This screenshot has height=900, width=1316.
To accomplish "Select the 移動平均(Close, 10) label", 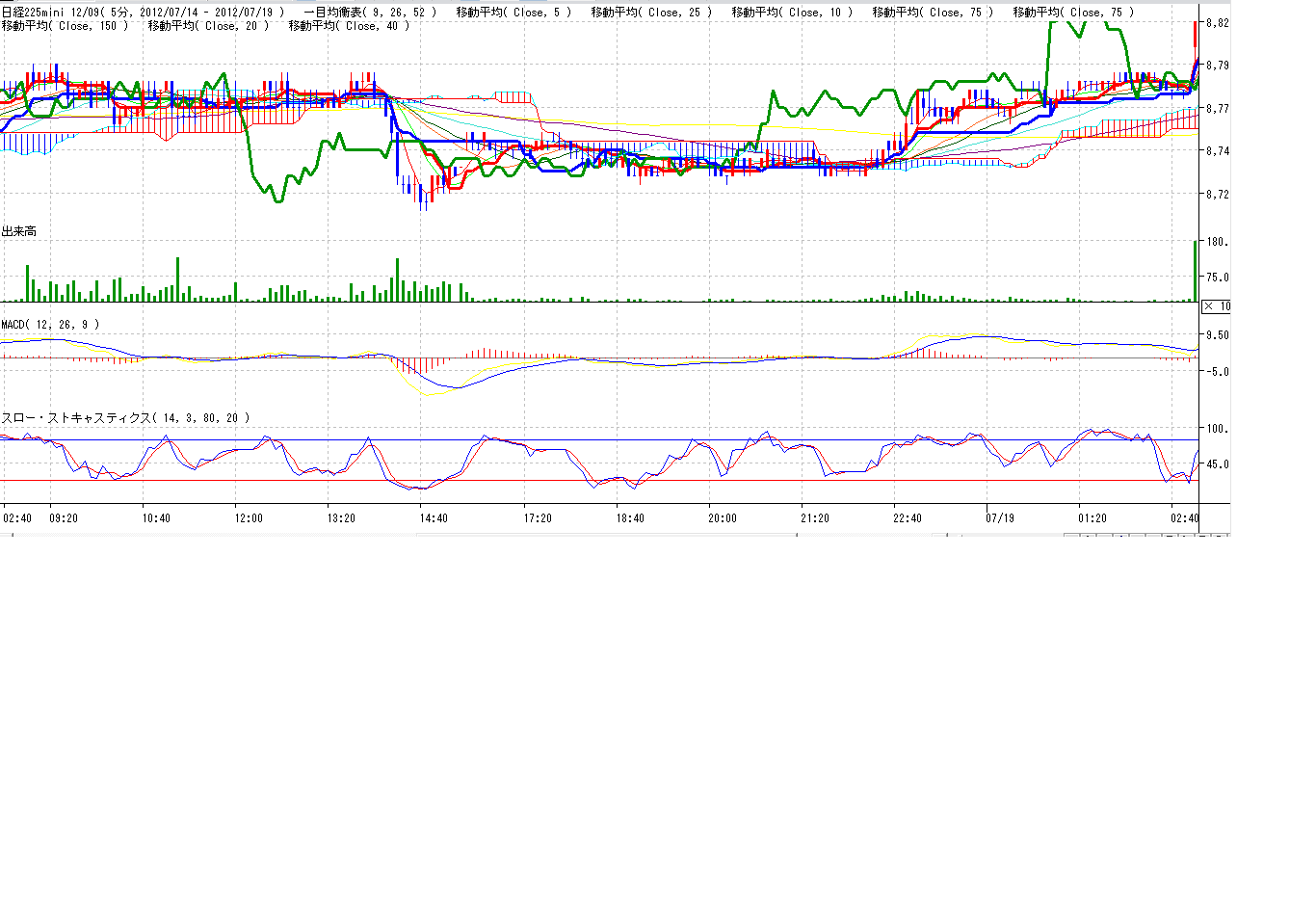I will (792, 13).
